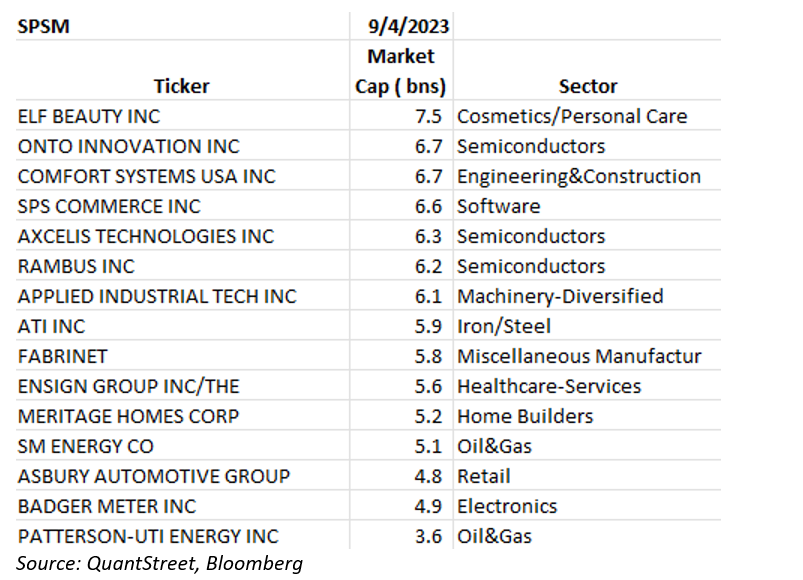Select the Machinery-Diversified sector cell
The image size is (803, 580).
coord(560,296)
